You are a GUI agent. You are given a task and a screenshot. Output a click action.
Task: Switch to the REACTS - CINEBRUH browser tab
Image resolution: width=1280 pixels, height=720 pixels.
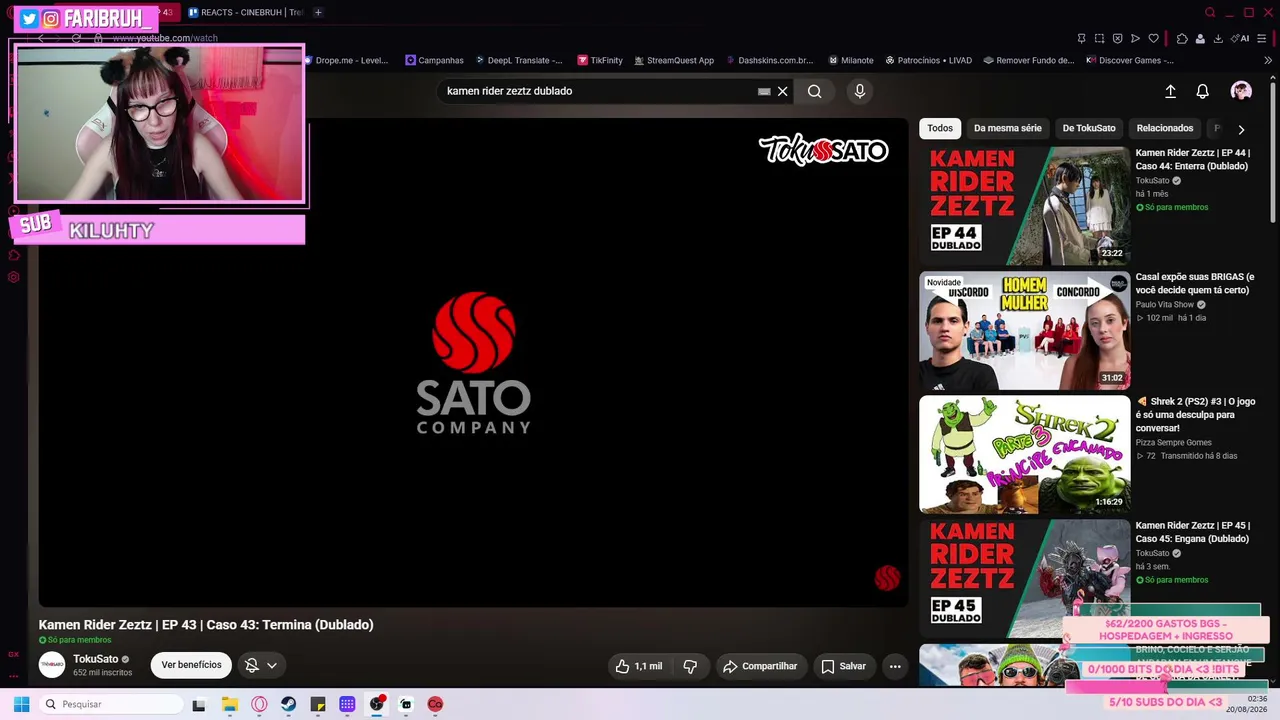tap(244, 12)
